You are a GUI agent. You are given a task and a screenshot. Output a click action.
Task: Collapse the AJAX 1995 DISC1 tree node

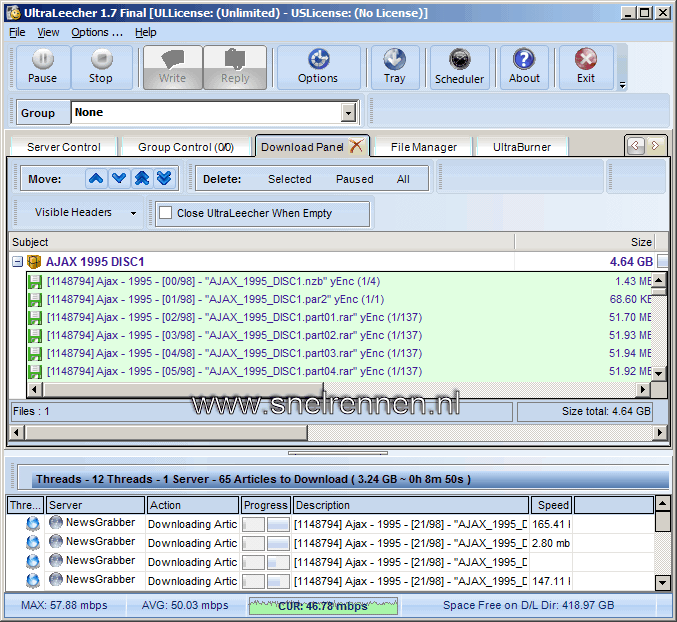17,262
